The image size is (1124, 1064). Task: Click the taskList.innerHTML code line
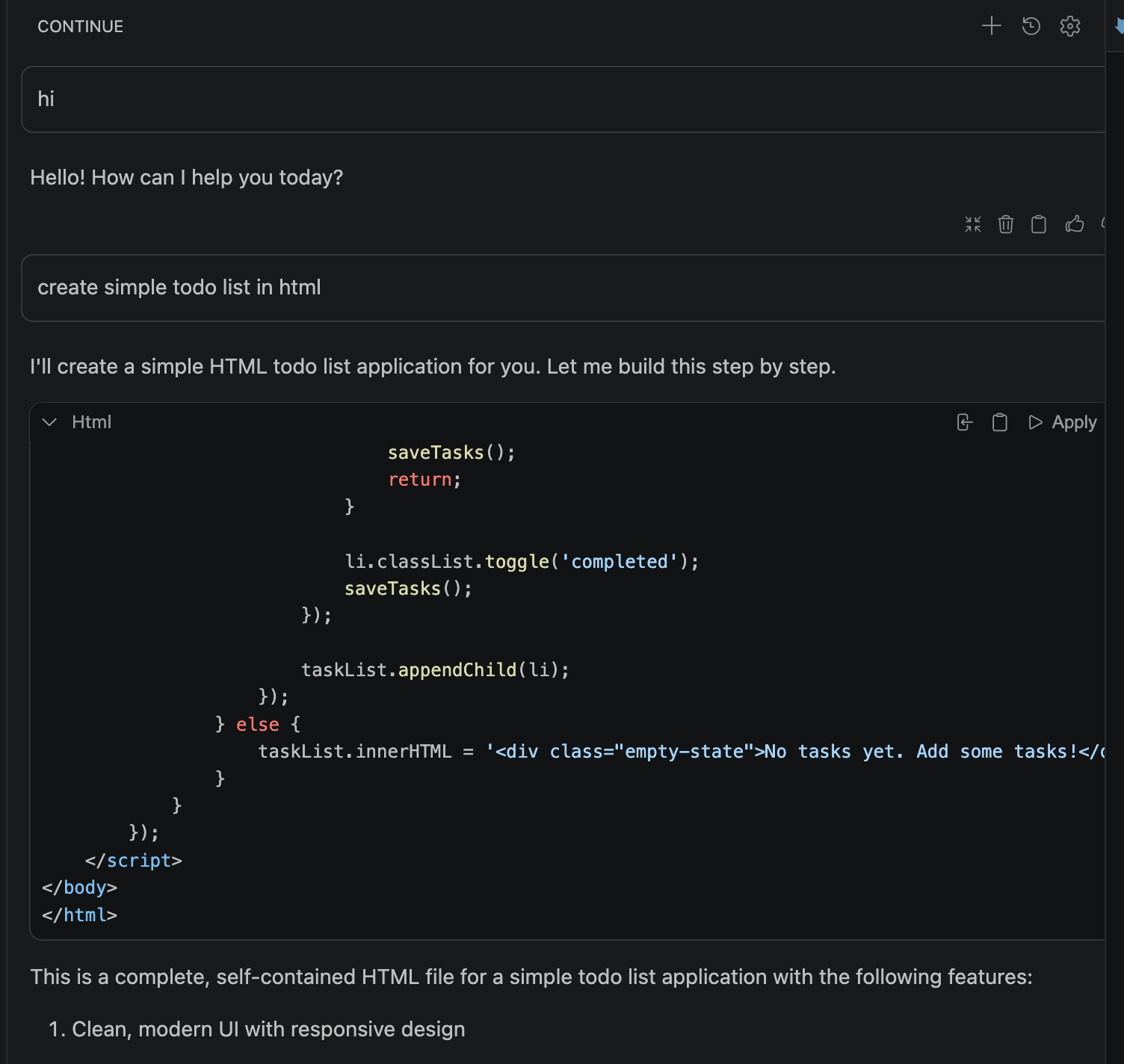[680, 751]
